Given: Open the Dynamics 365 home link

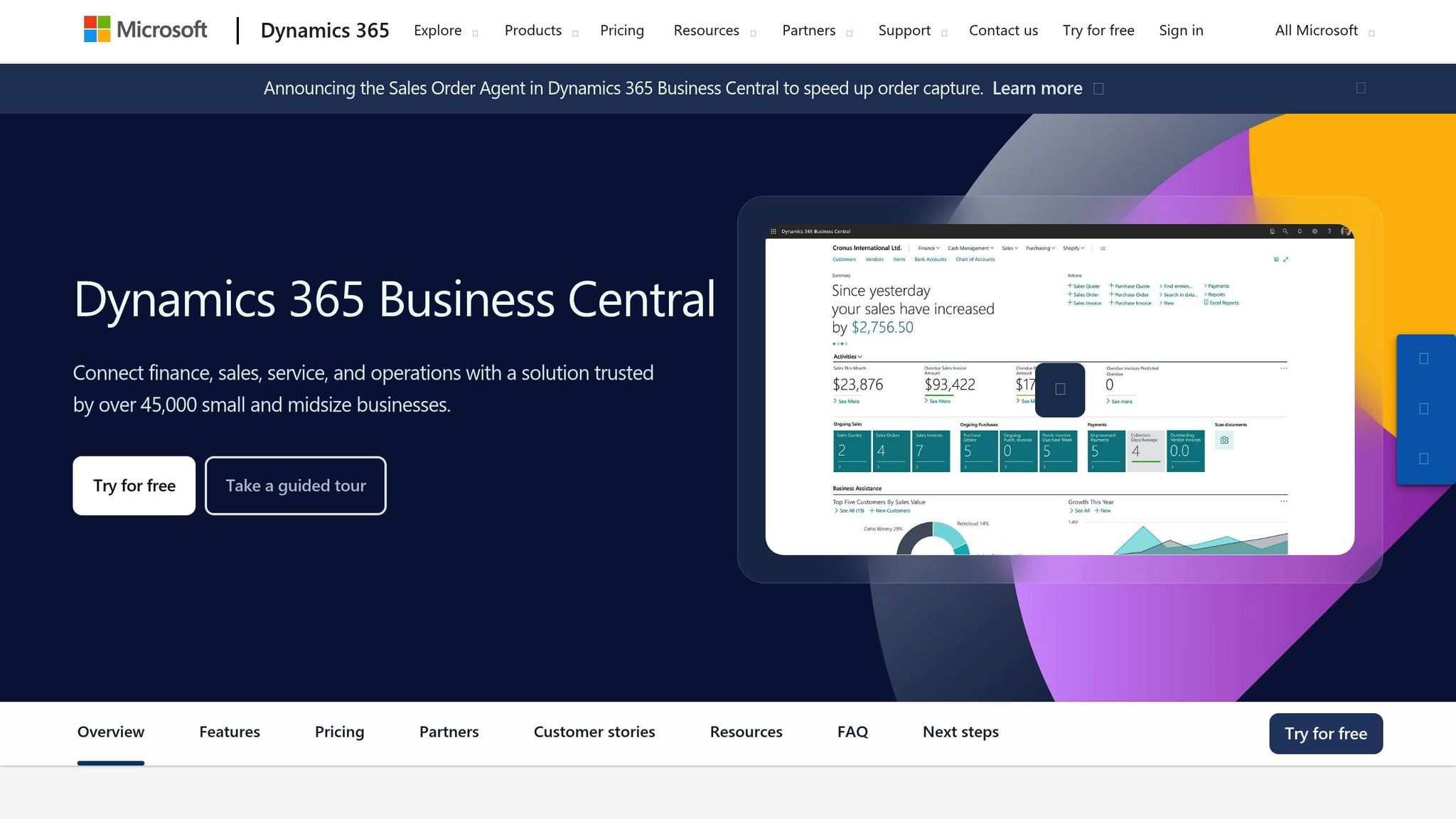Looking at the screenshot, I should click(325, 31).
